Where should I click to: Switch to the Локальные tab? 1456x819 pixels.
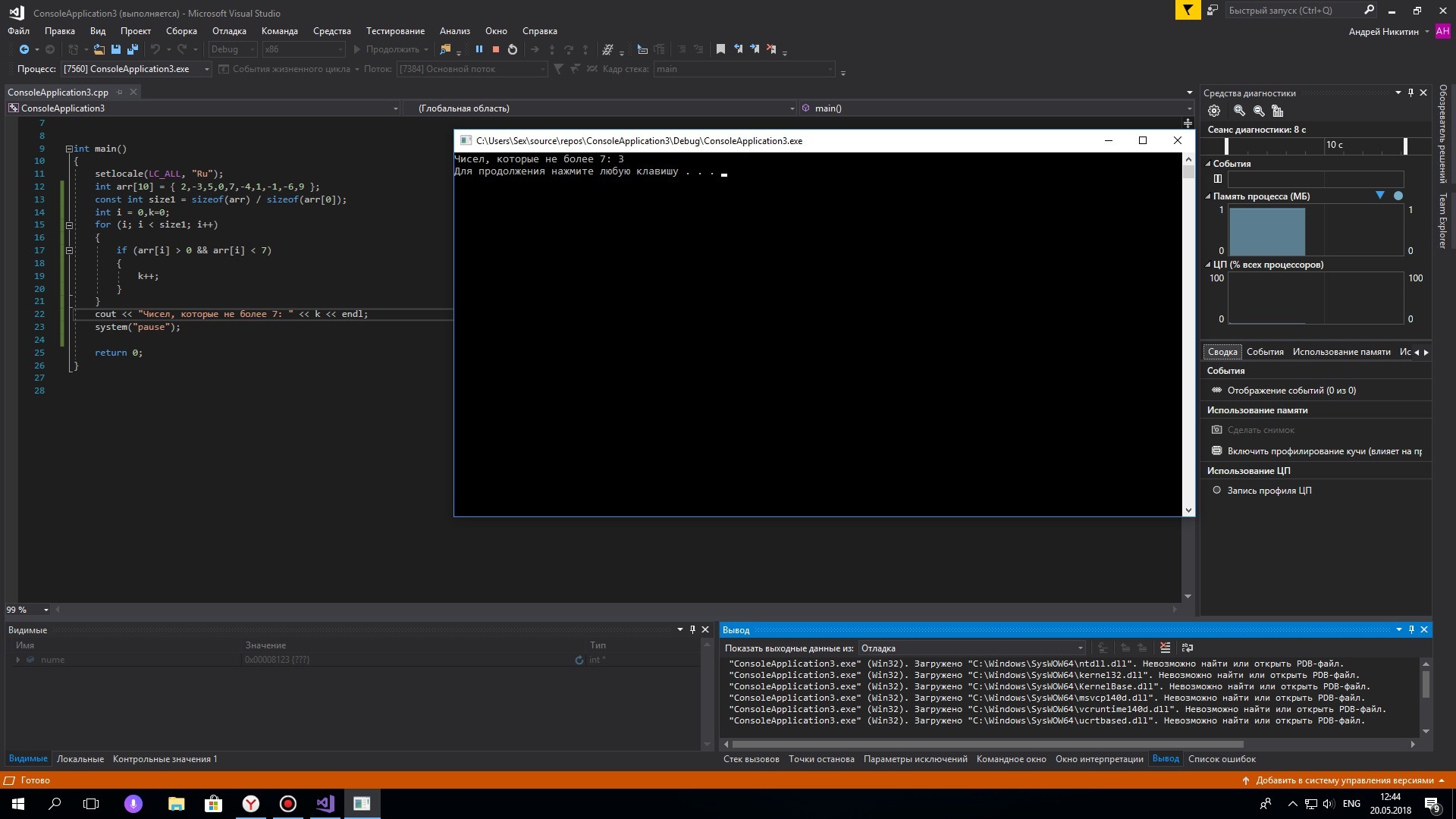pos(80,759)
